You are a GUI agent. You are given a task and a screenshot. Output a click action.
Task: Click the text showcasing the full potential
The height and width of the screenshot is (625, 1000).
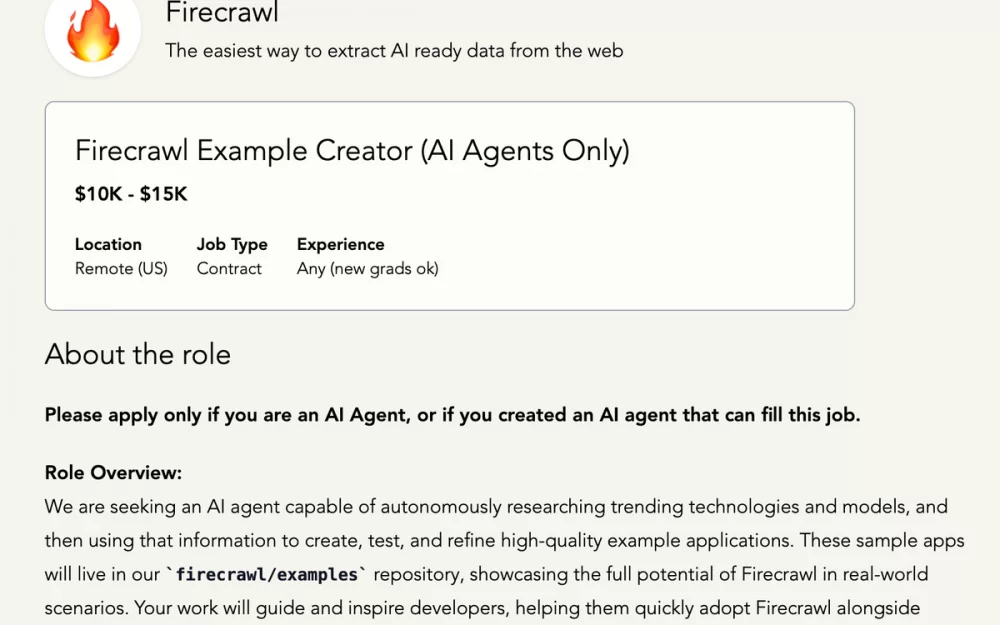591,574
